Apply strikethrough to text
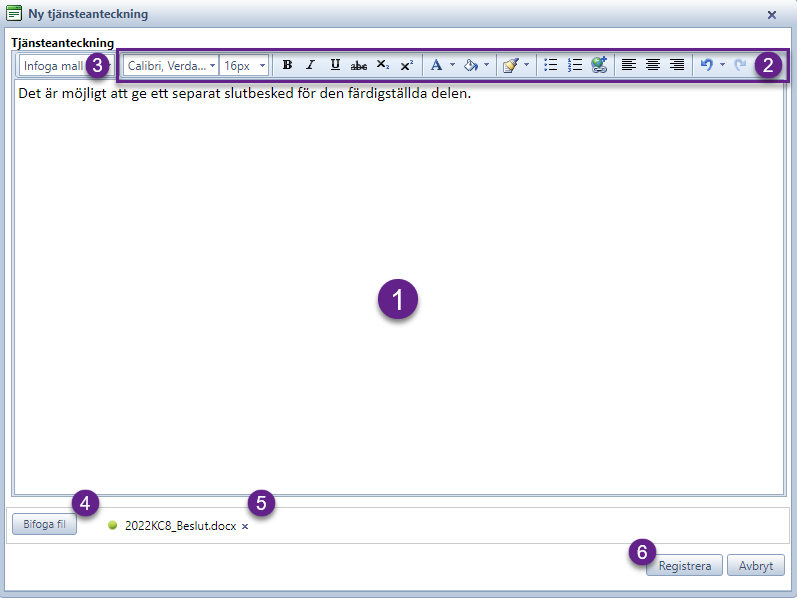This screenshot has height=598, width=797. [x=359, y=65]
